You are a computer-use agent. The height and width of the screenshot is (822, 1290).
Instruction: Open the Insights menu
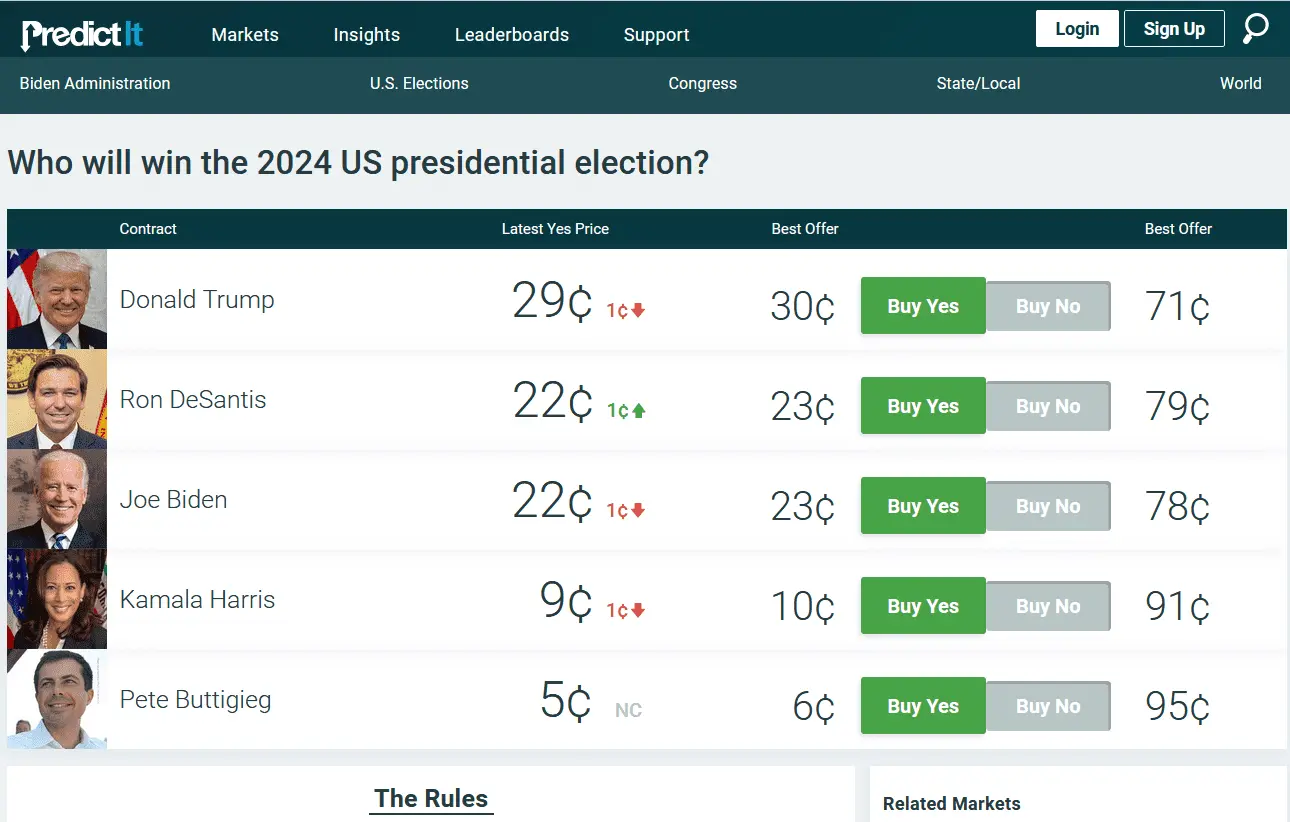point(366,35)
